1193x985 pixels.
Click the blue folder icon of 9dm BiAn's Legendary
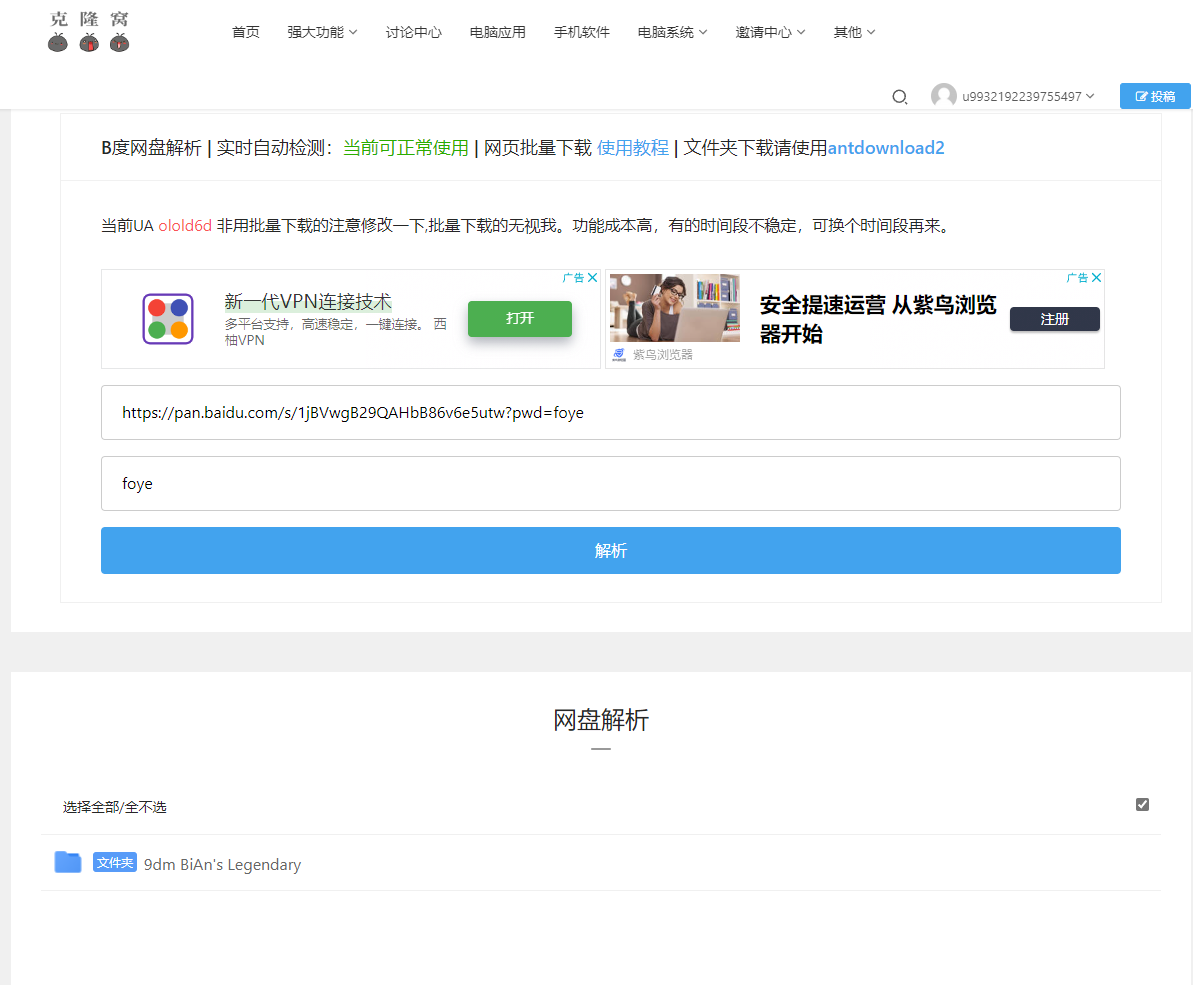tap(68, 862)
